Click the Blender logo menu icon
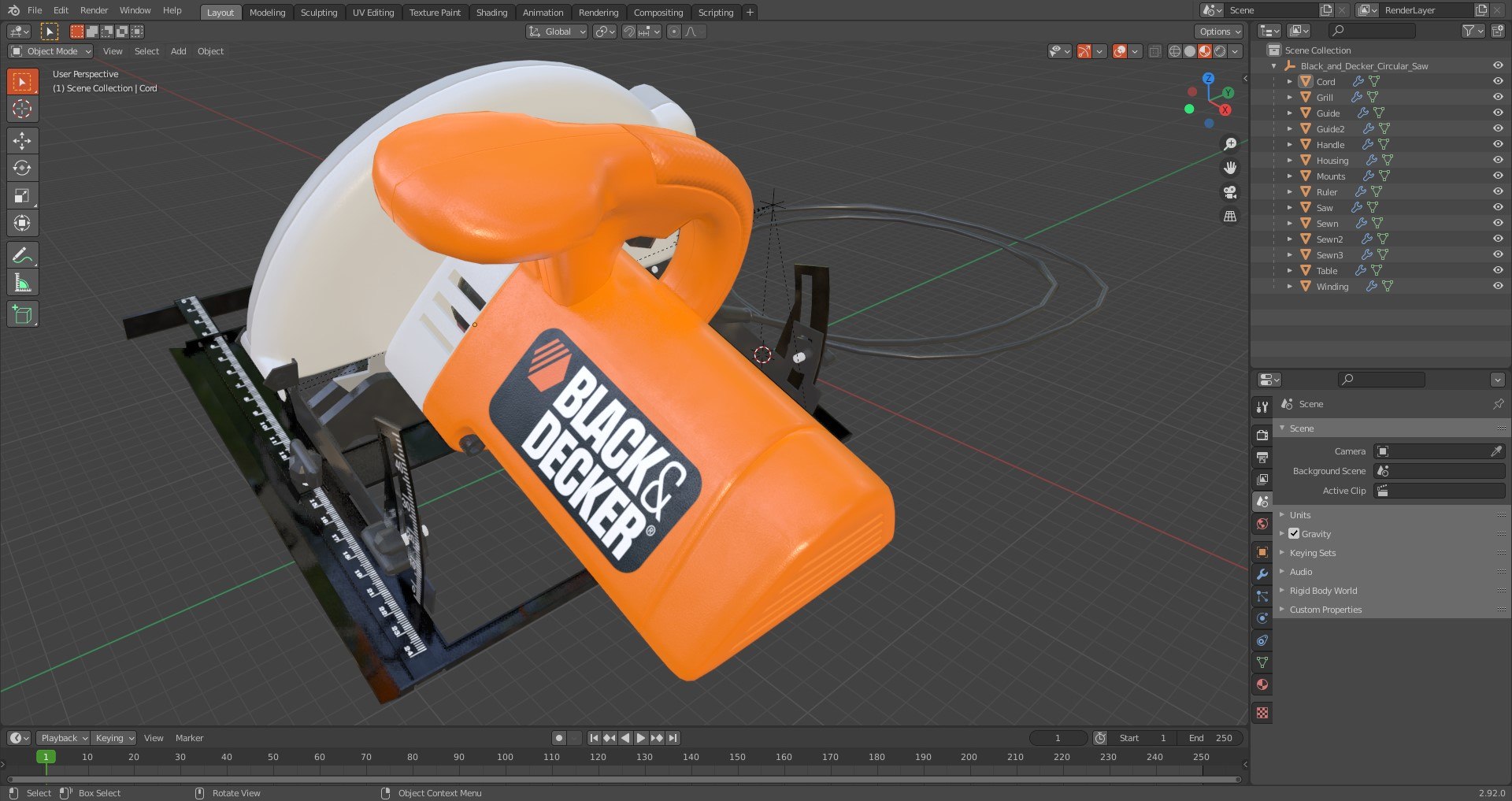This screenshot has width=1512, height=801. [13, 10]
